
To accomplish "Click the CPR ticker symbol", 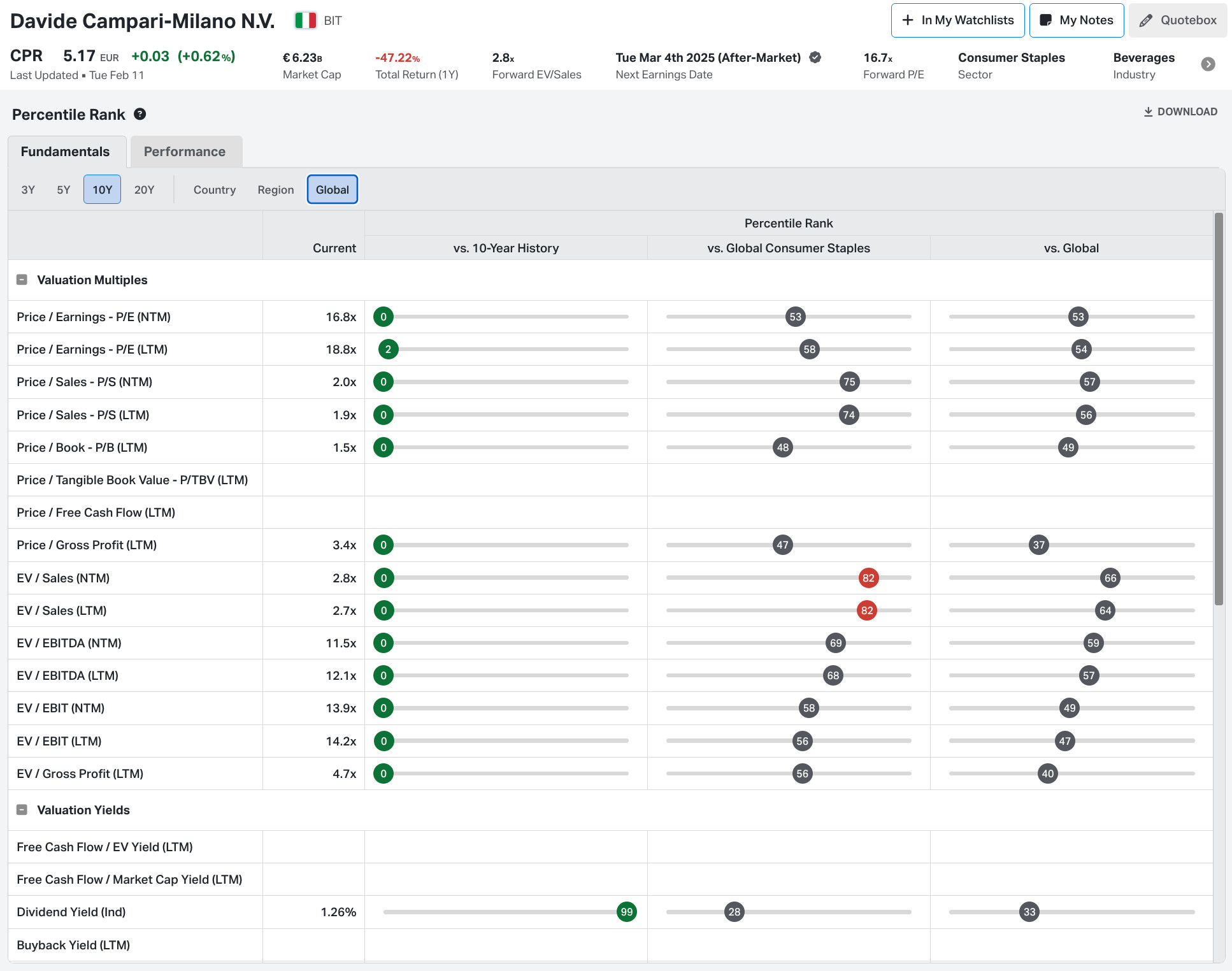I will pos(27,56).
